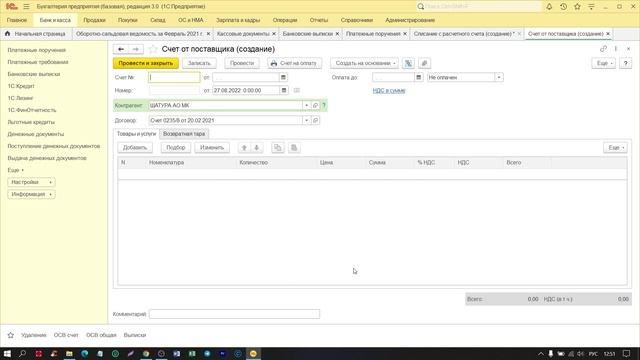Click the Изменить button

(212, 147)
